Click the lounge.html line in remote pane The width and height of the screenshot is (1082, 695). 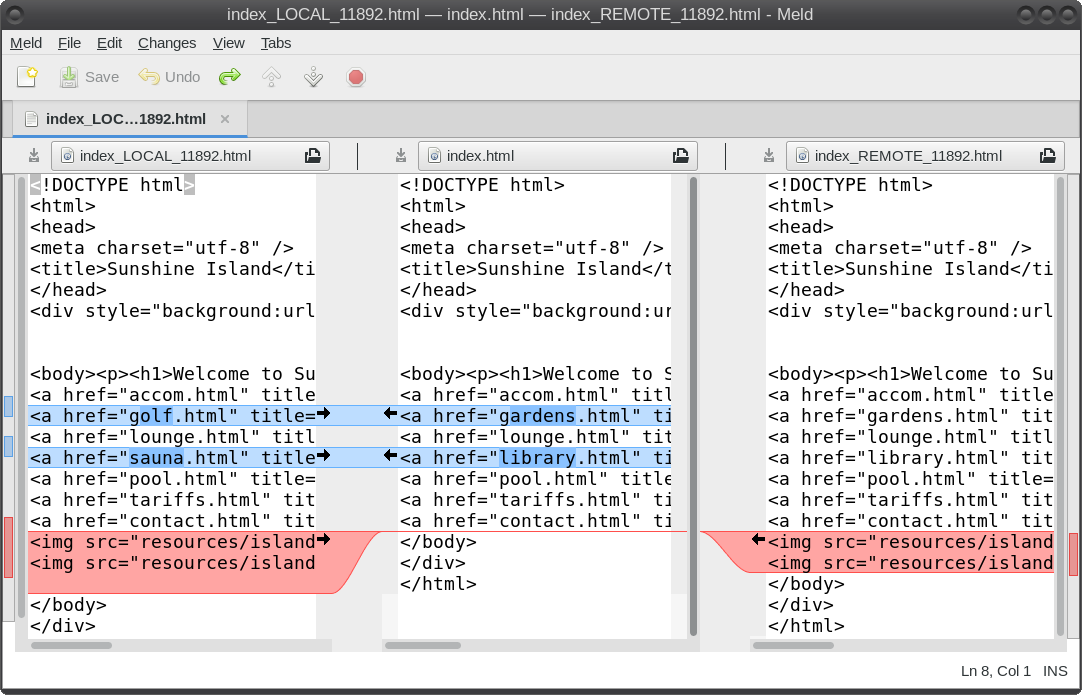(x=910, y=437)
